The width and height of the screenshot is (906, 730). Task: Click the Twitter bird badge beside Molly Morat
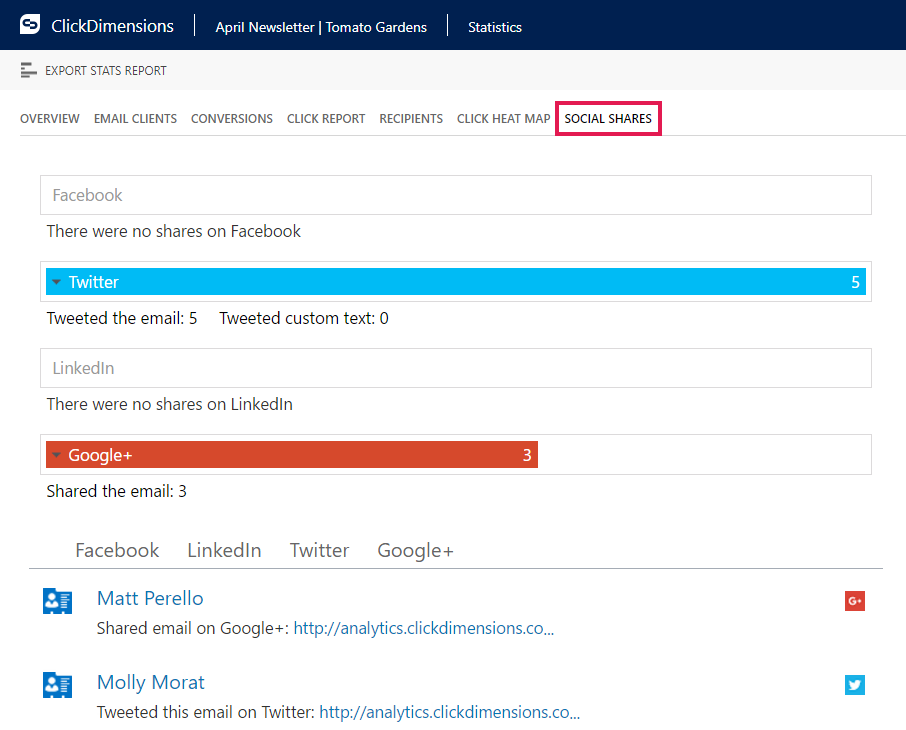click(x=855, y=685)
